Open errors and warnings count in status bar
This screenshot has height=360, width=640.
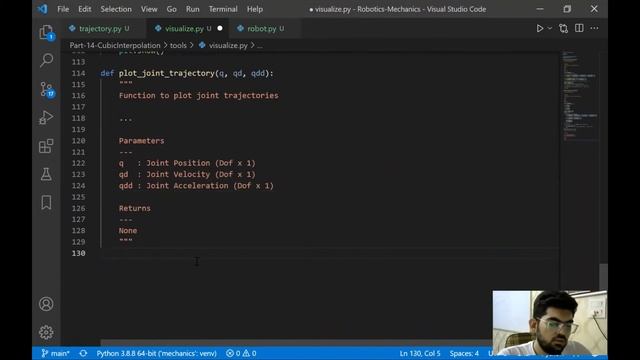pyautogui.click(x=241, y=353)
